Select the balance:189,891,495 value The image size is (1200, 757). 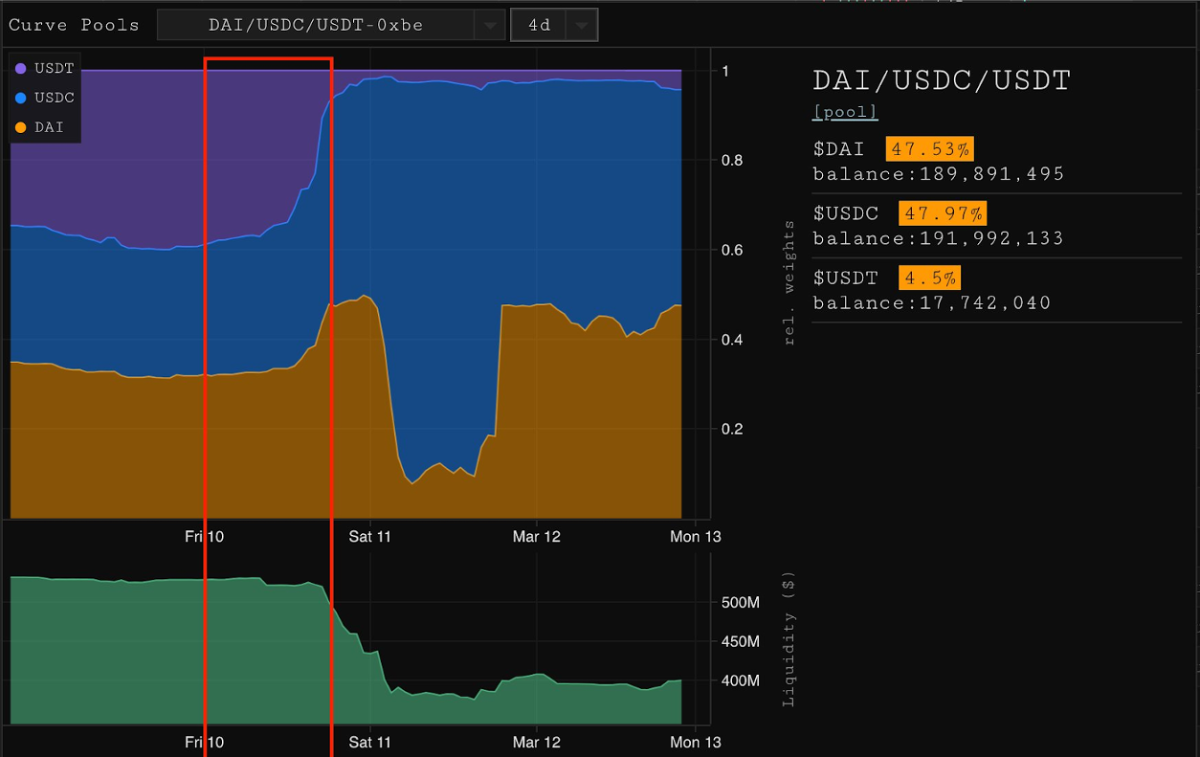938,175
